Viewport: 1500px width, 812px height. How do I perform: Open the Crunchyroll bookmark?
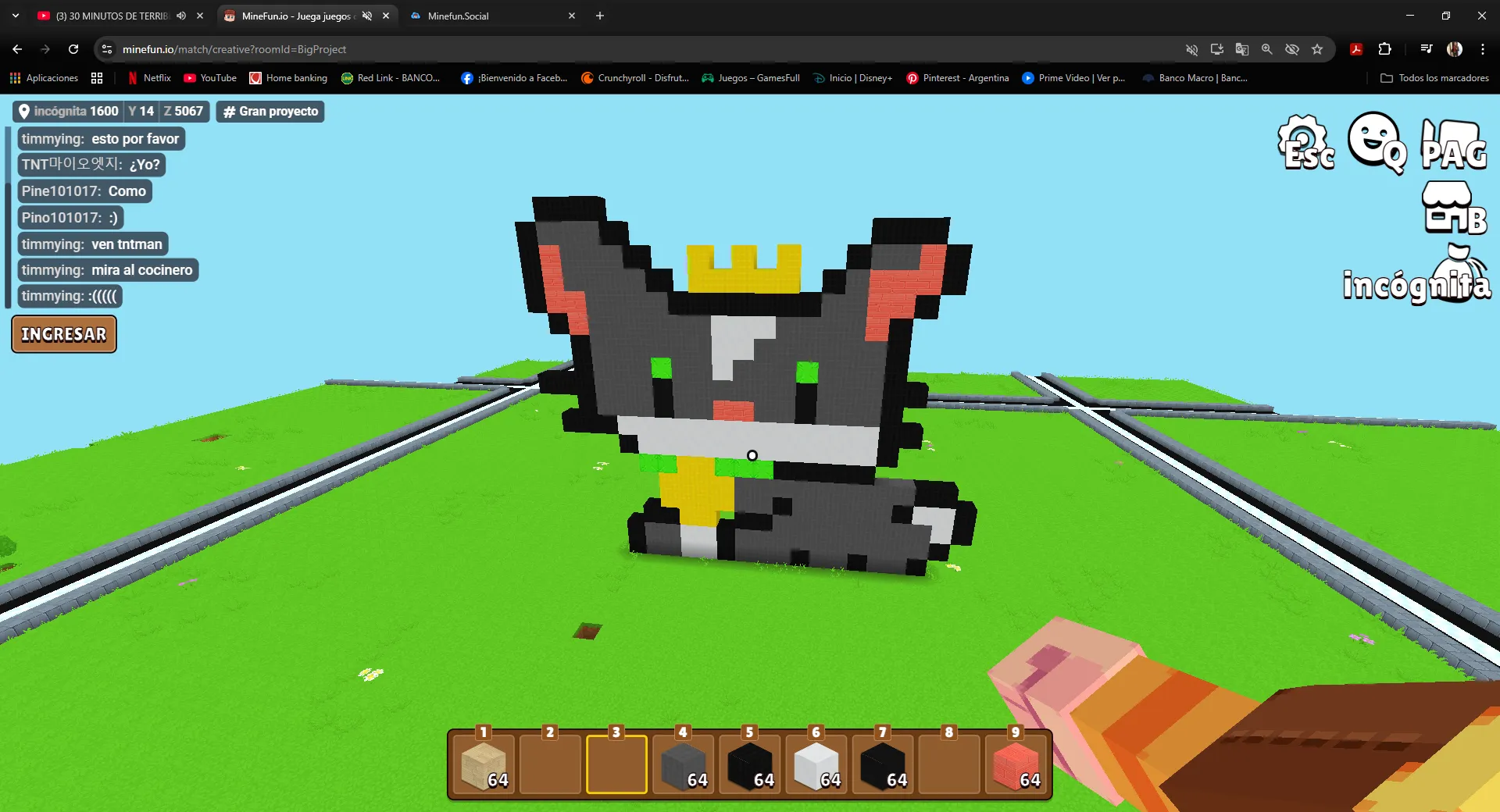click(635, 78)
